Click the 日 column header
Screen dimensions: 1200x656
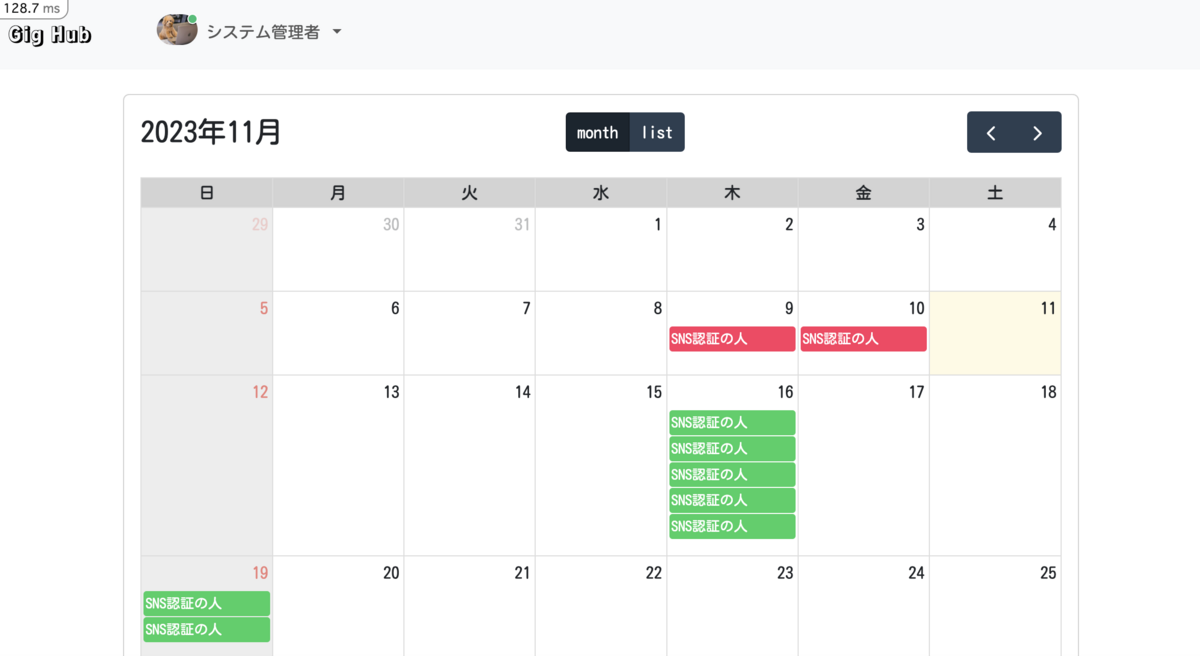point(207,193)
